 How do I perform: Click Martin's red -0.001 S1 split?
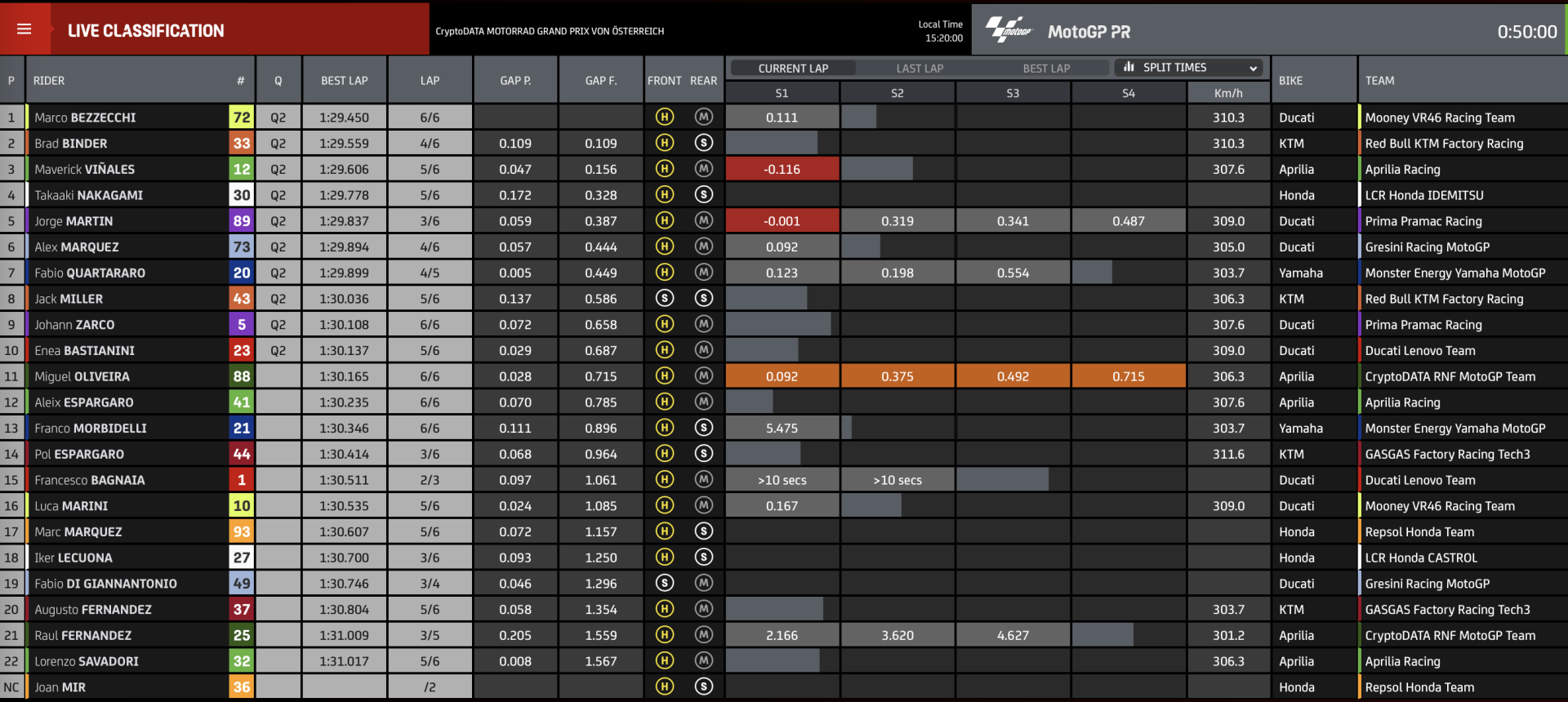[x=782, y=220]
